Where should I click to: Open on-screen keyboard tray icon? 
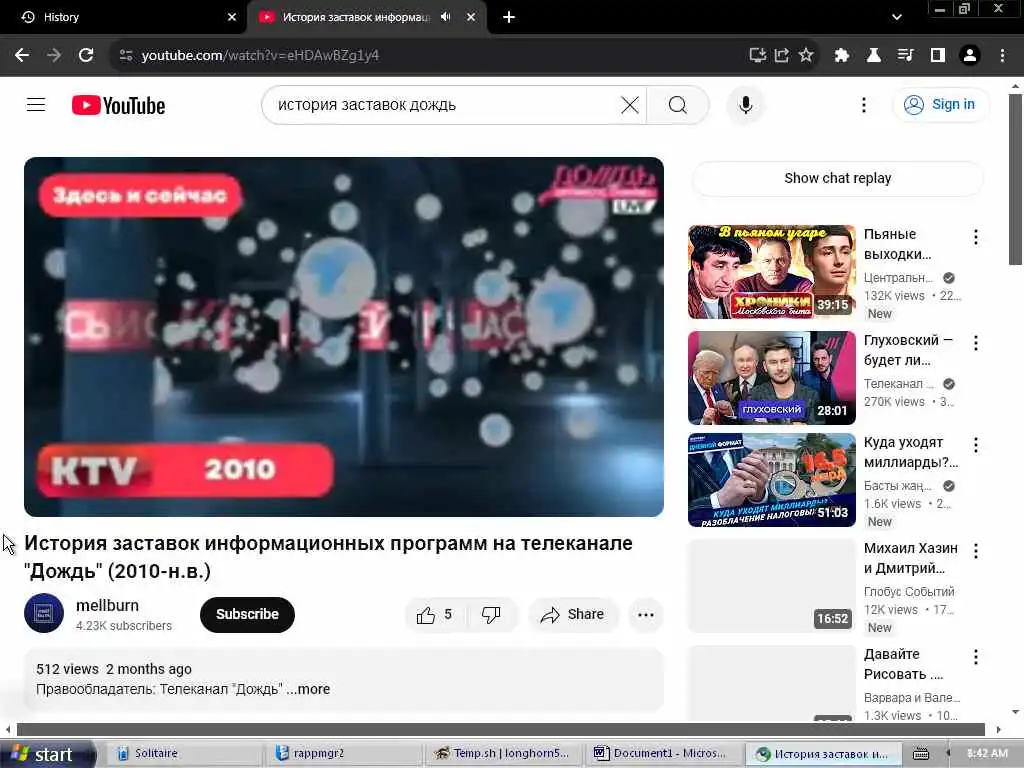pos(921,754)
